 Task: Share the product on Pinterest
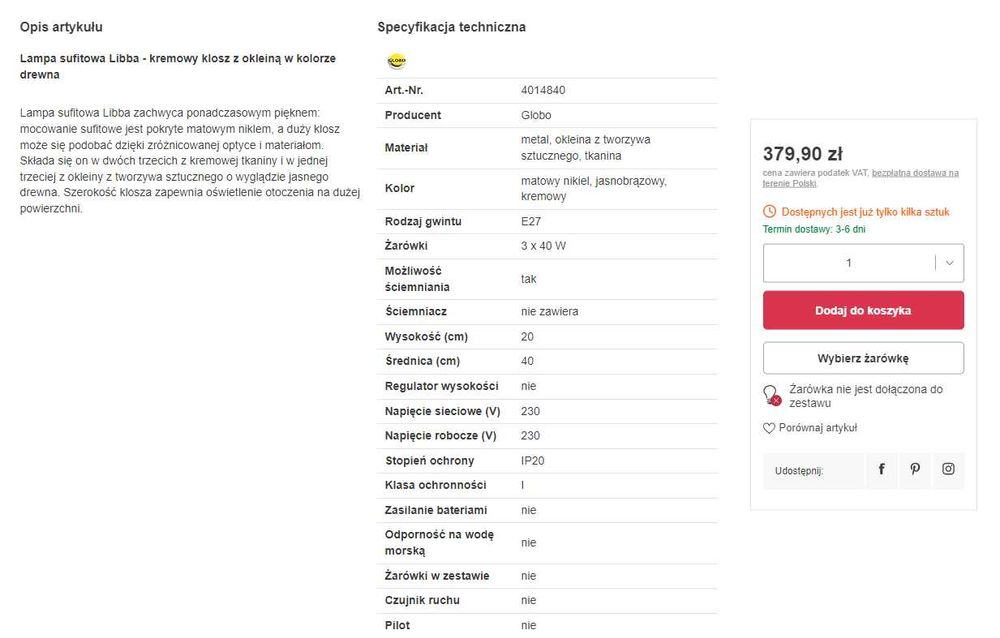tap(914, 469)
